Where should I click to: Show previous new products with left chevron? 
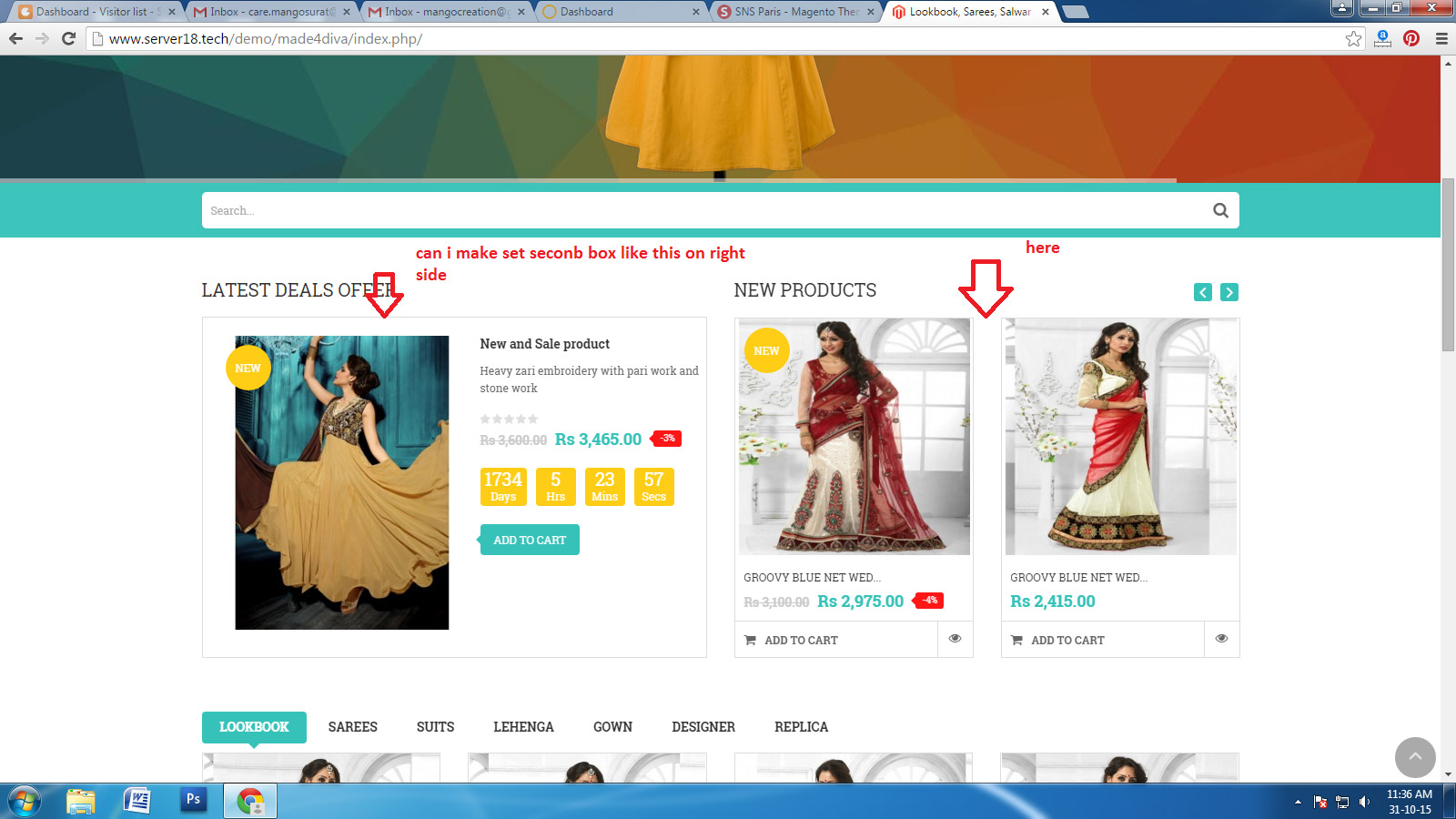1203,292
